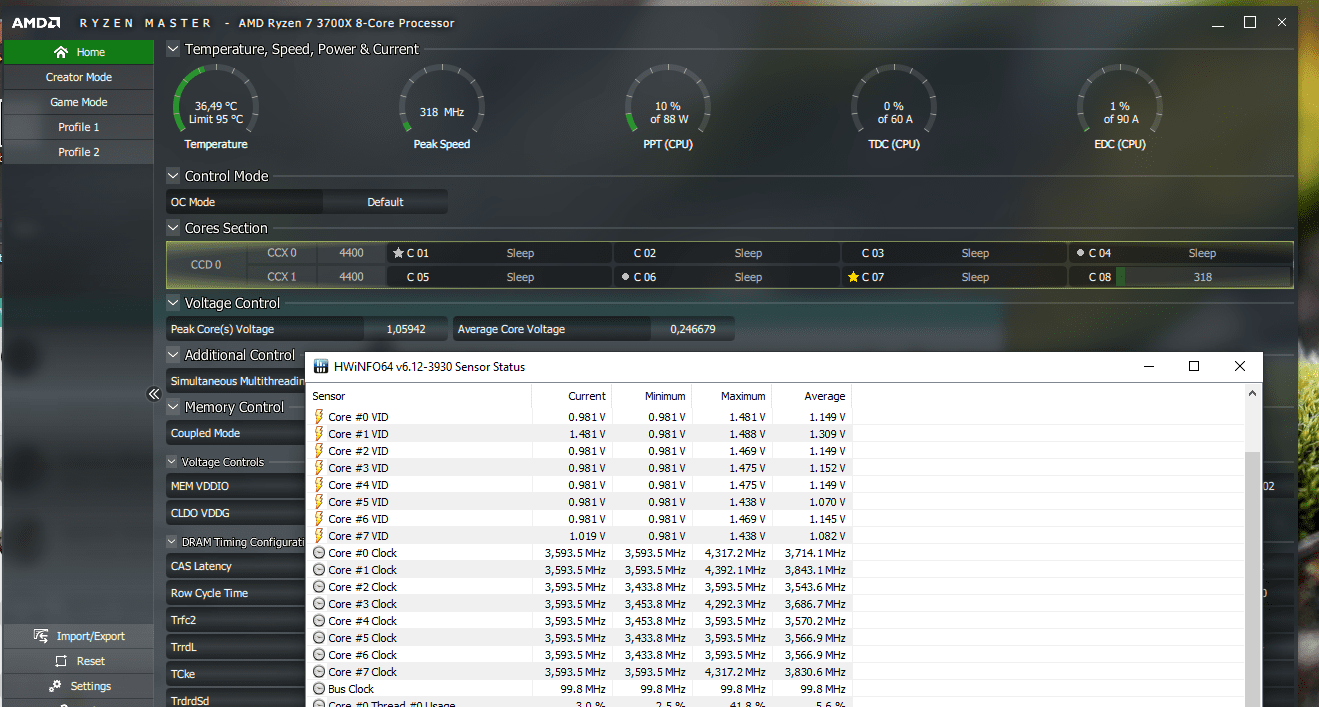Viewport: 1319px width, 707px height.
Task: Click the Reset button in sidebar
Action: [78, 661]
